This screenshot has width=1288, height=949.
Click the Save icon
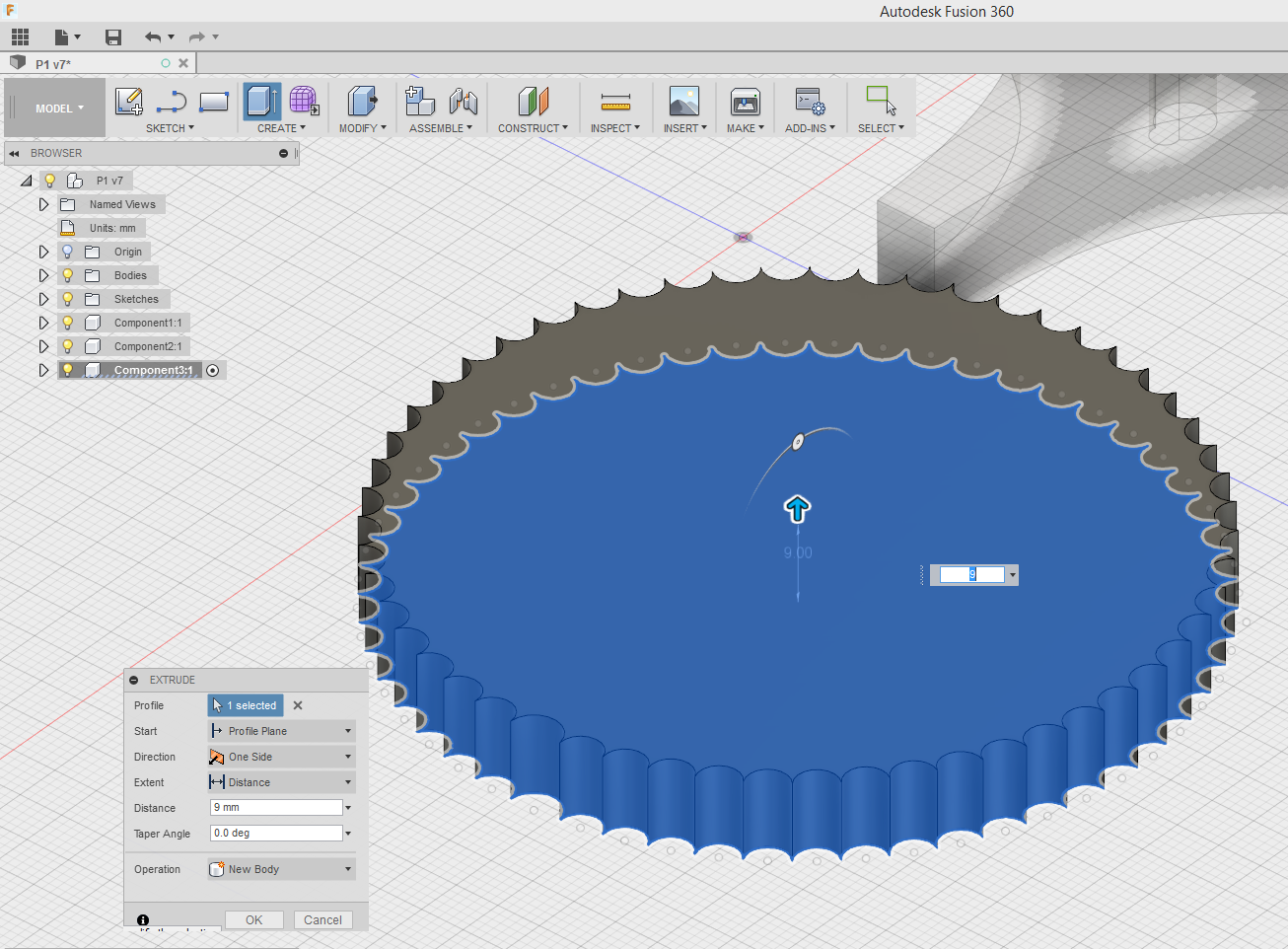[113, 37]
